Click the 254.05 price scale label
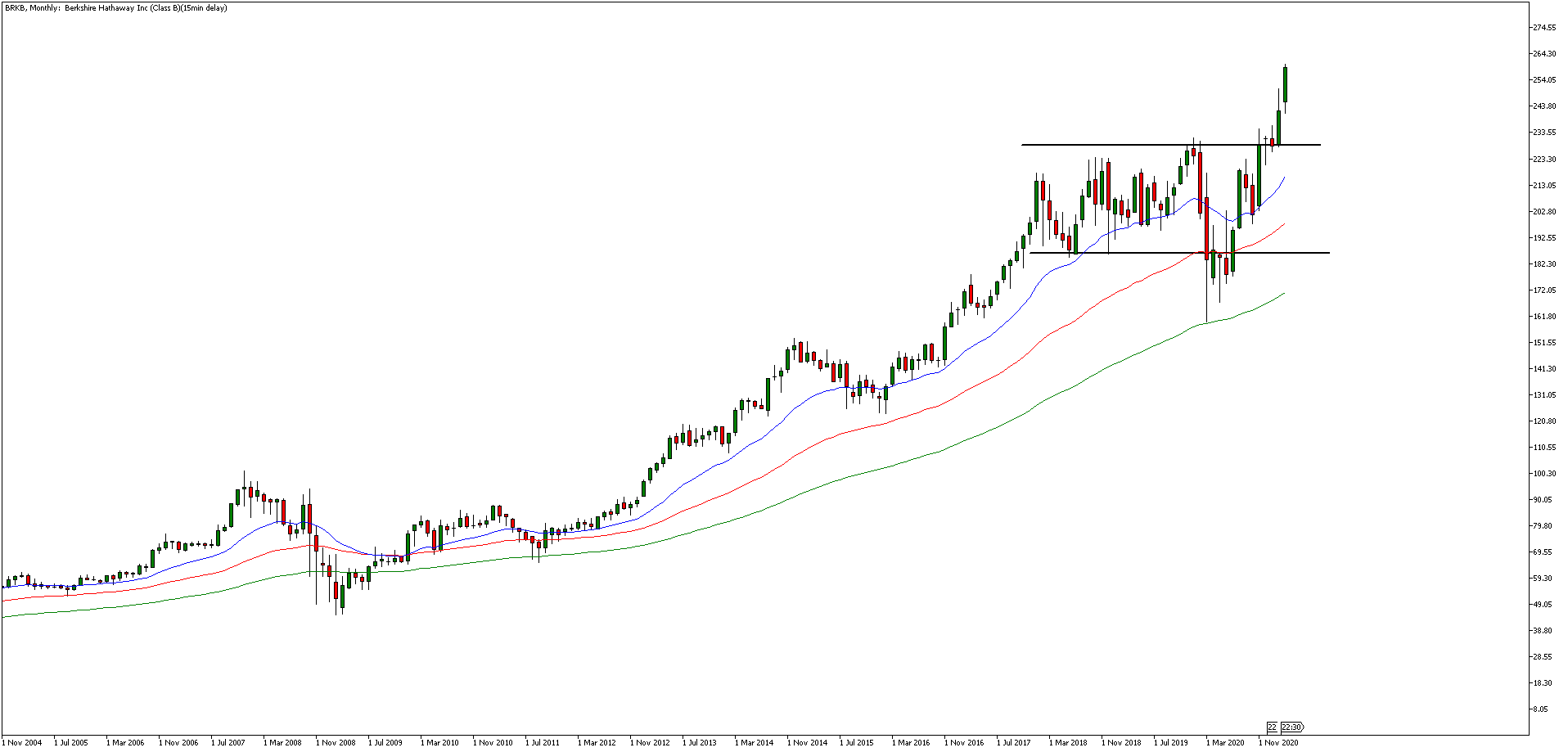 pos(1544,80)
